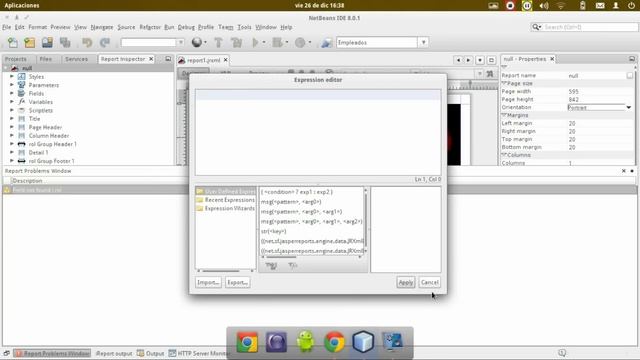Select the report1.jrxml editor tab
The width and height of the screenshot is (640, 360).
click(203, 60)
